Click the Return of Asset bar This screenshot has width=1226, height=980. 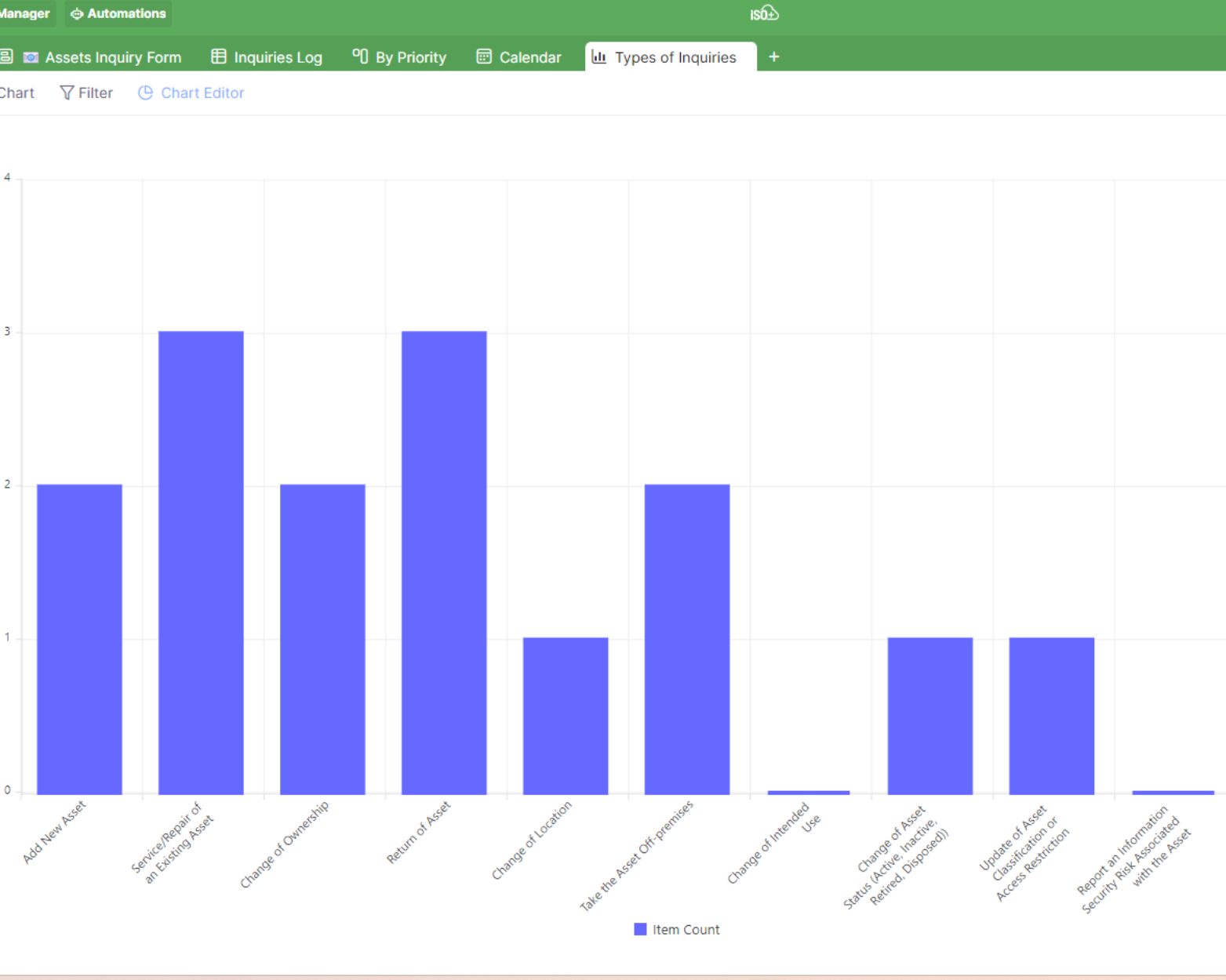point(444,562)
